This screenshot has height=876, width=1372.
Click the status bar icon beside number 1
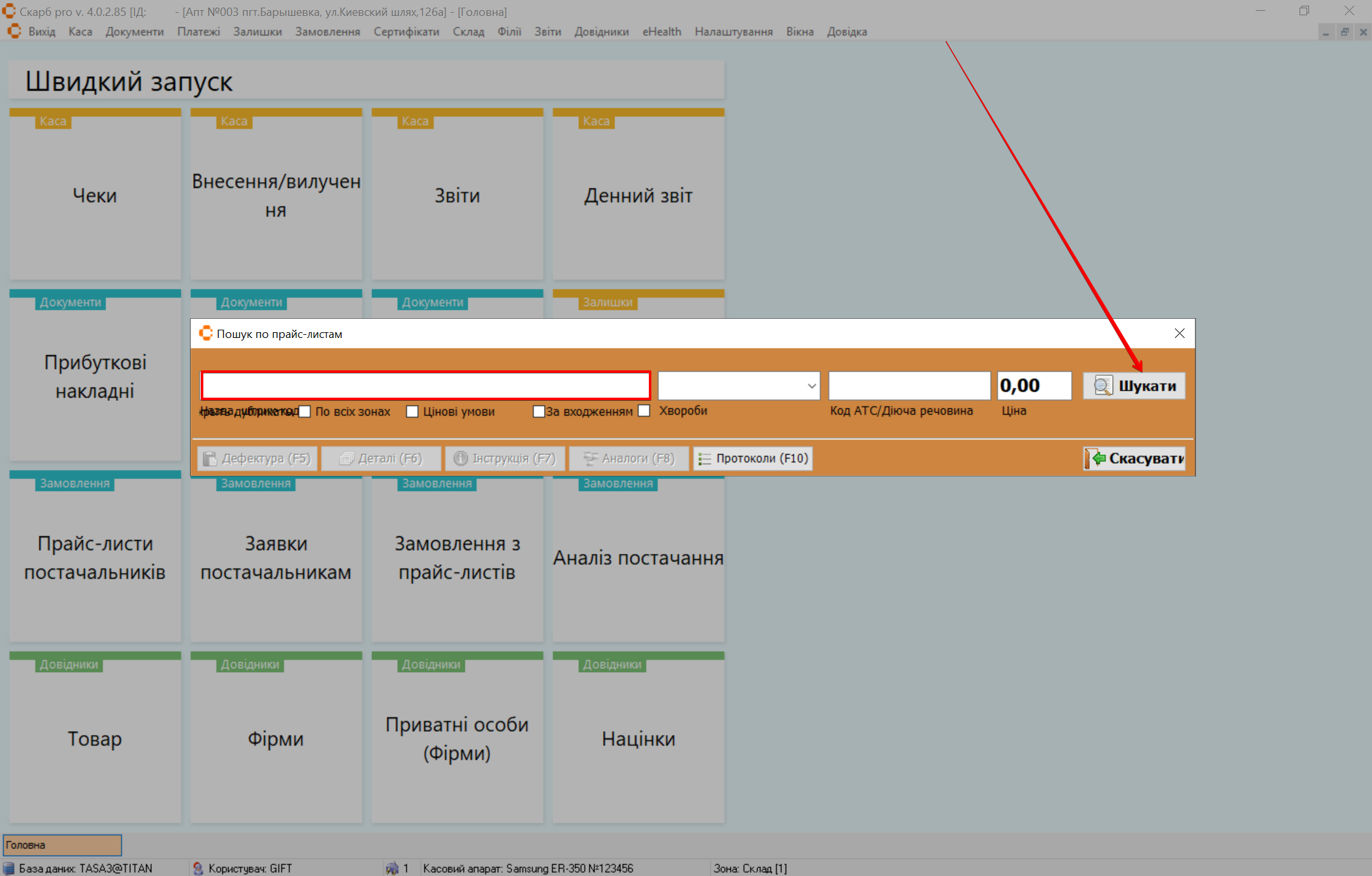point(392,868)
